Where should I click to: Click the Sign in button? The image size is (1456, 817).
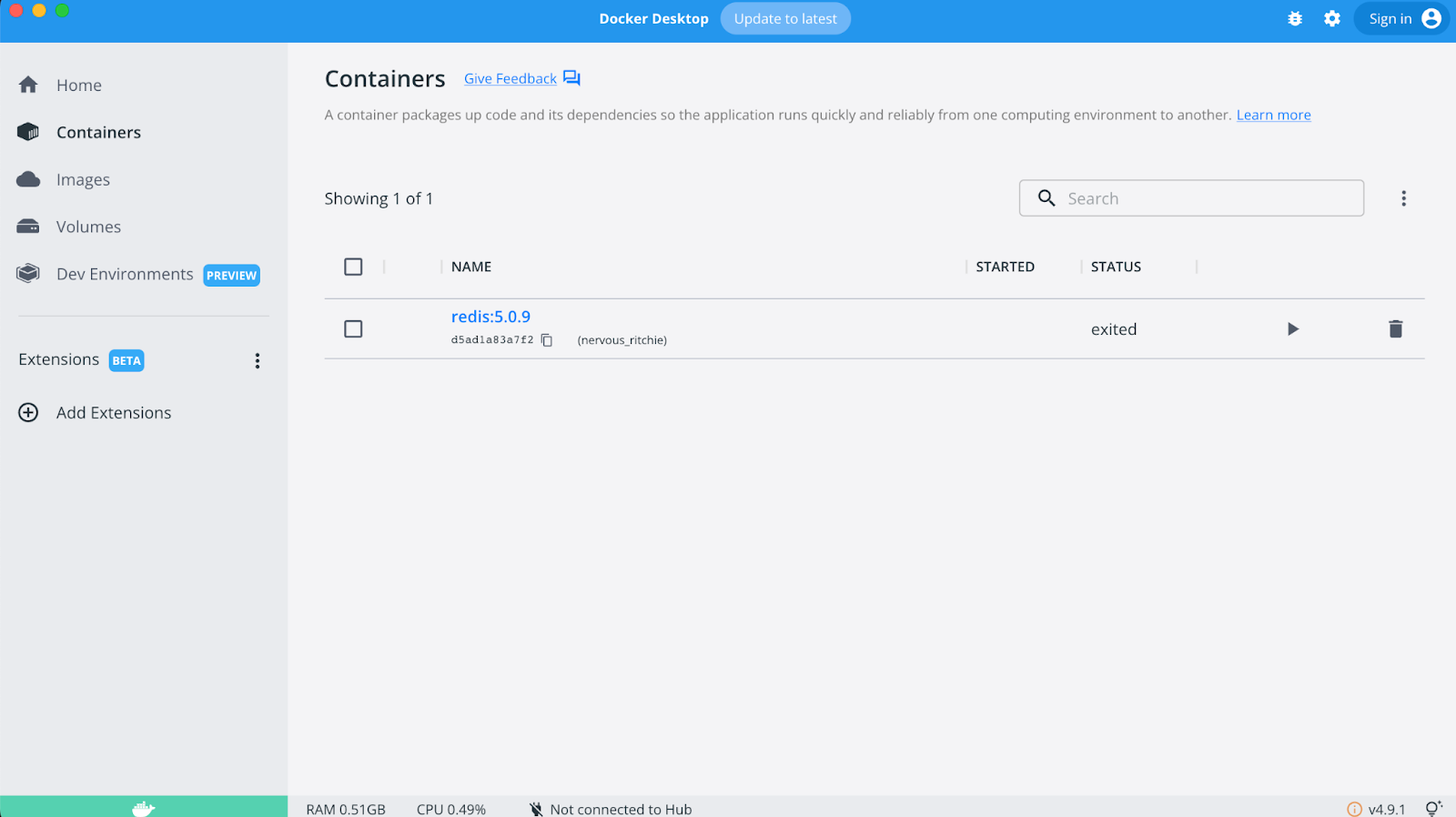tap(1400, 19)
